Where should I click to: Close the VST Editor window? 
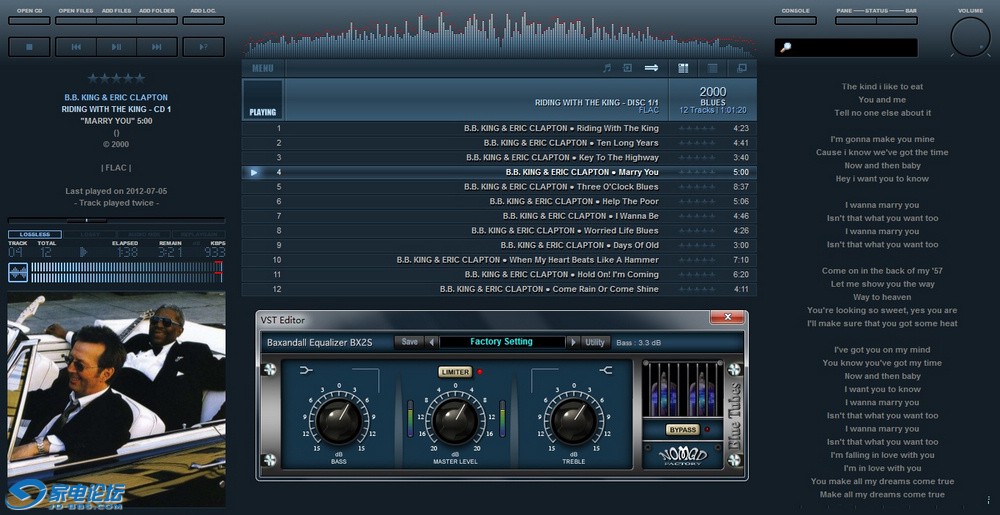[728, 317]
